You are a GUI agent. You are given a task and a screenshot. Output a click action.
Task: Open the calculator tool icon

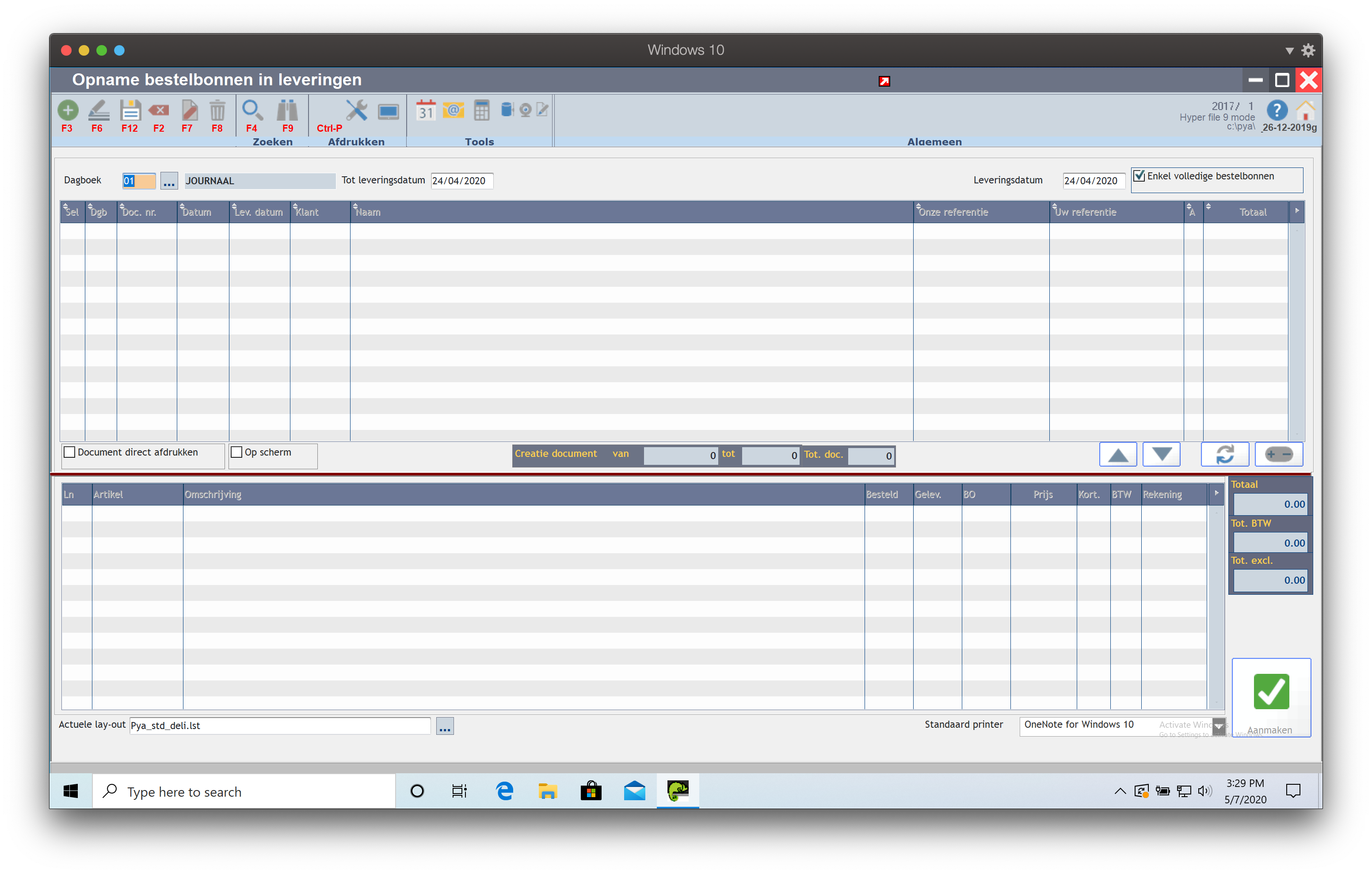pos(481,110)
